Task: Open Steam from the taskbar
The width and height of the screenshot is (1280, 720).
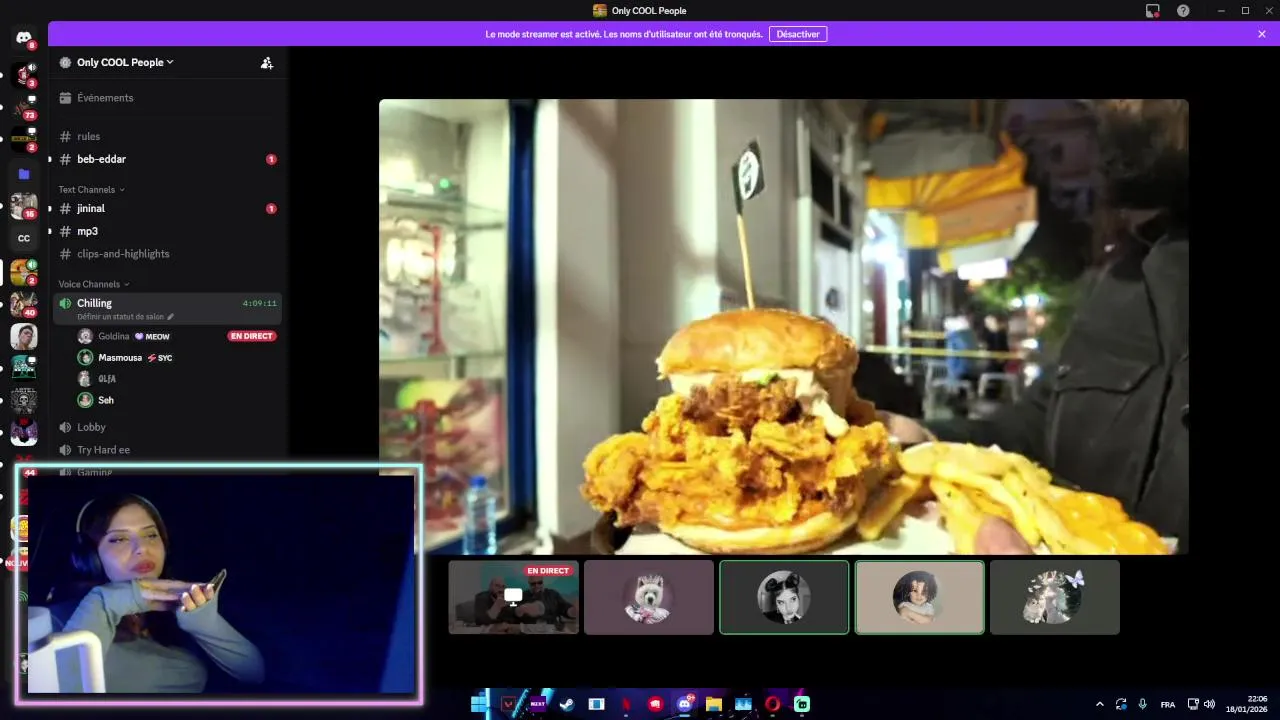Action: [x=567, y=704]
